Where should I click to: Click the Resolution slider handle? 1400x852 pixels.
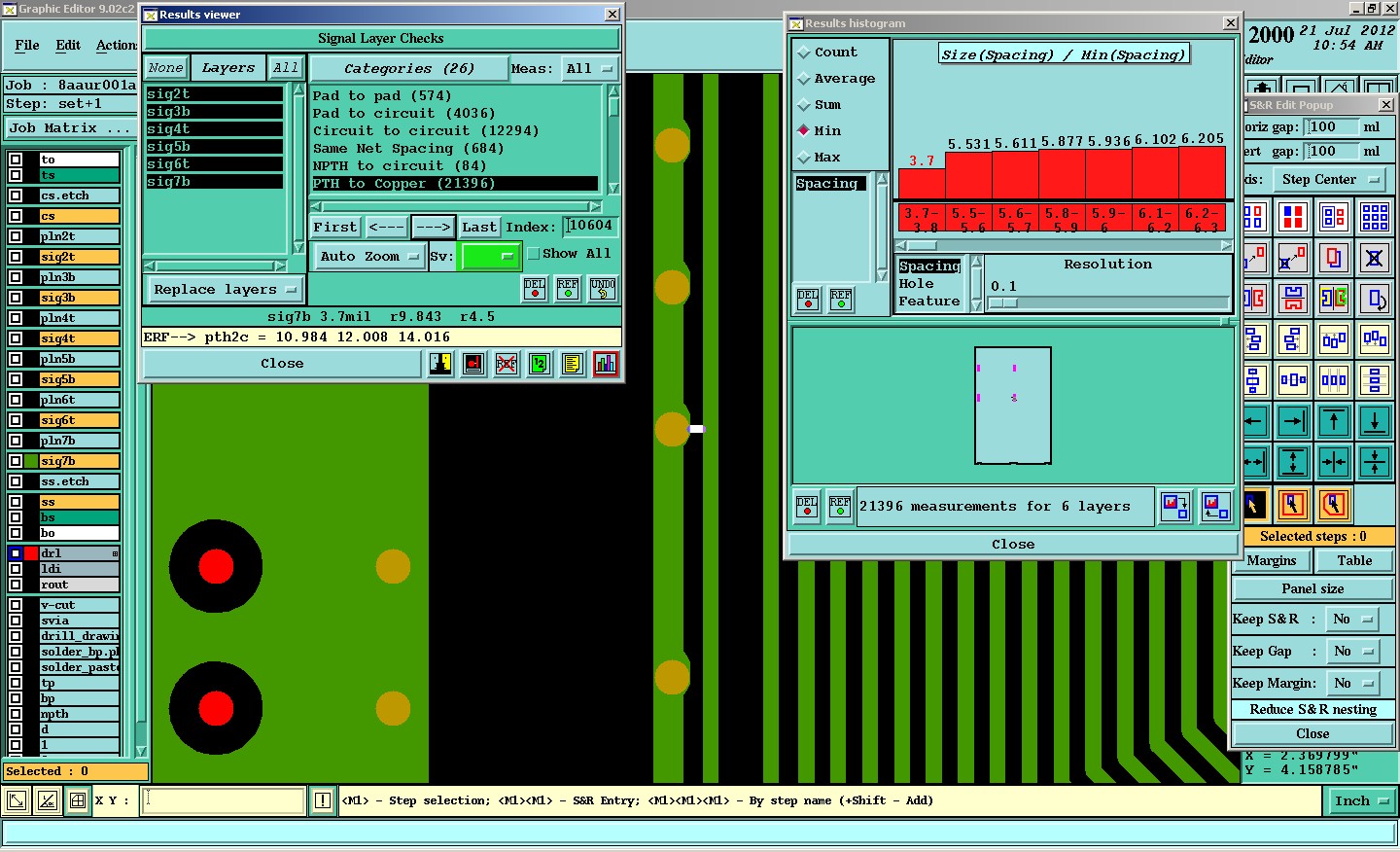pyautogui.click(x=1003, y=303)
